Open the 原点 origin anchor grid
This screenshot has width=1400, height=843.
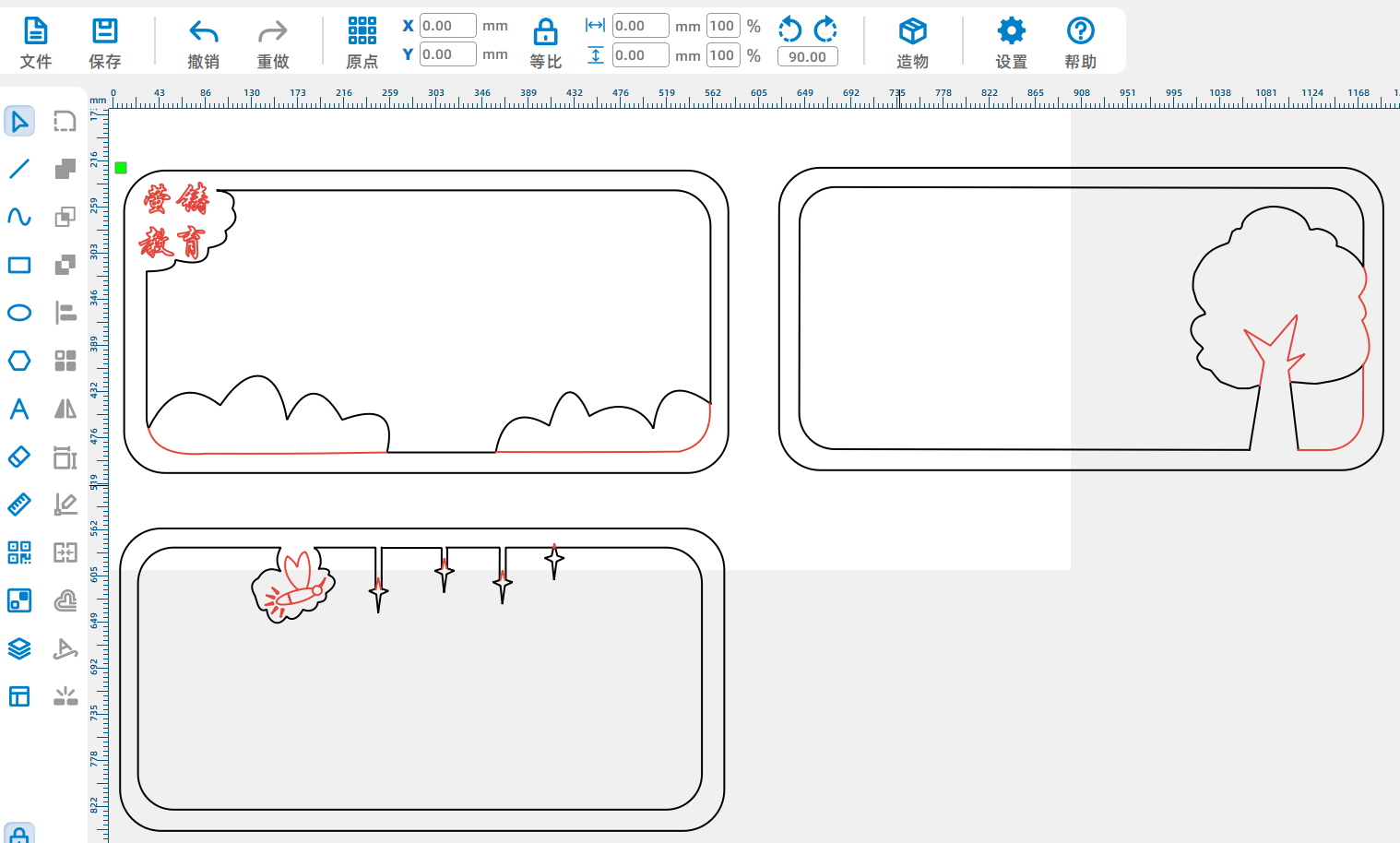(x=362, y=42)
